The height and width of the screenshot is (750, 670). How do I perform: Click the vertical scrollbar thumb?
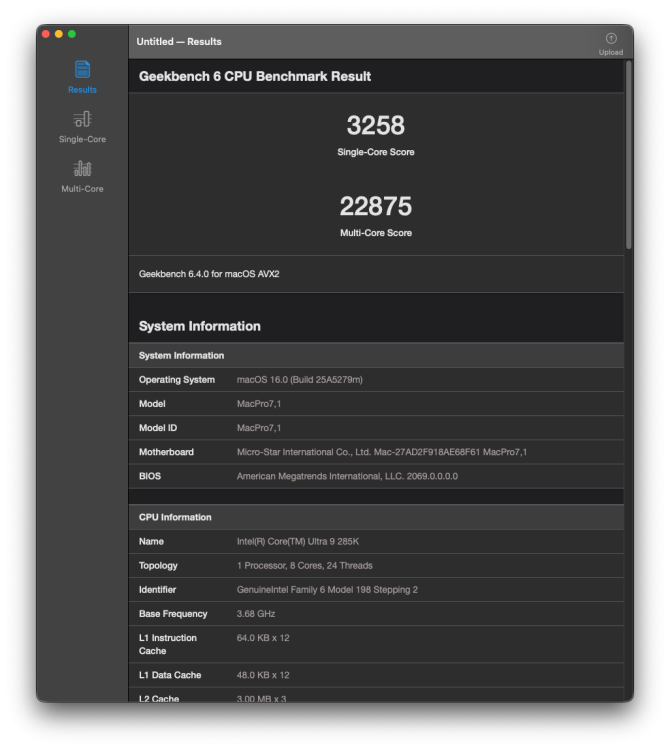click(x=629, y=155)
